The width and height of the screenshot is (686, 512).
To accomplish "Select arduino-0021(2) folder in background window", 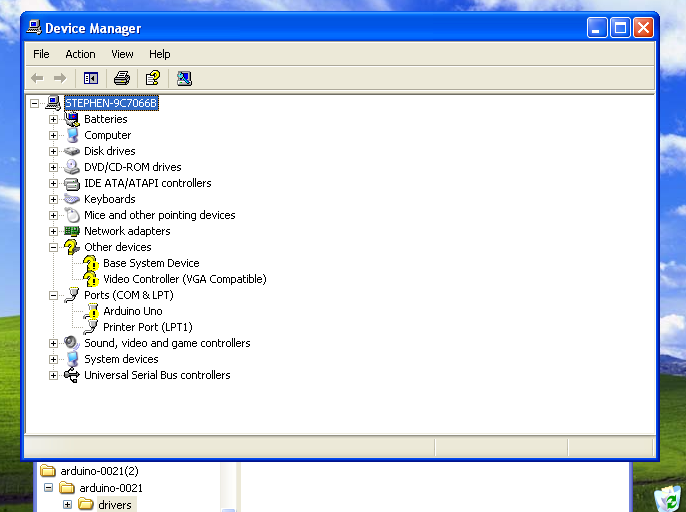I will point(99,471).
